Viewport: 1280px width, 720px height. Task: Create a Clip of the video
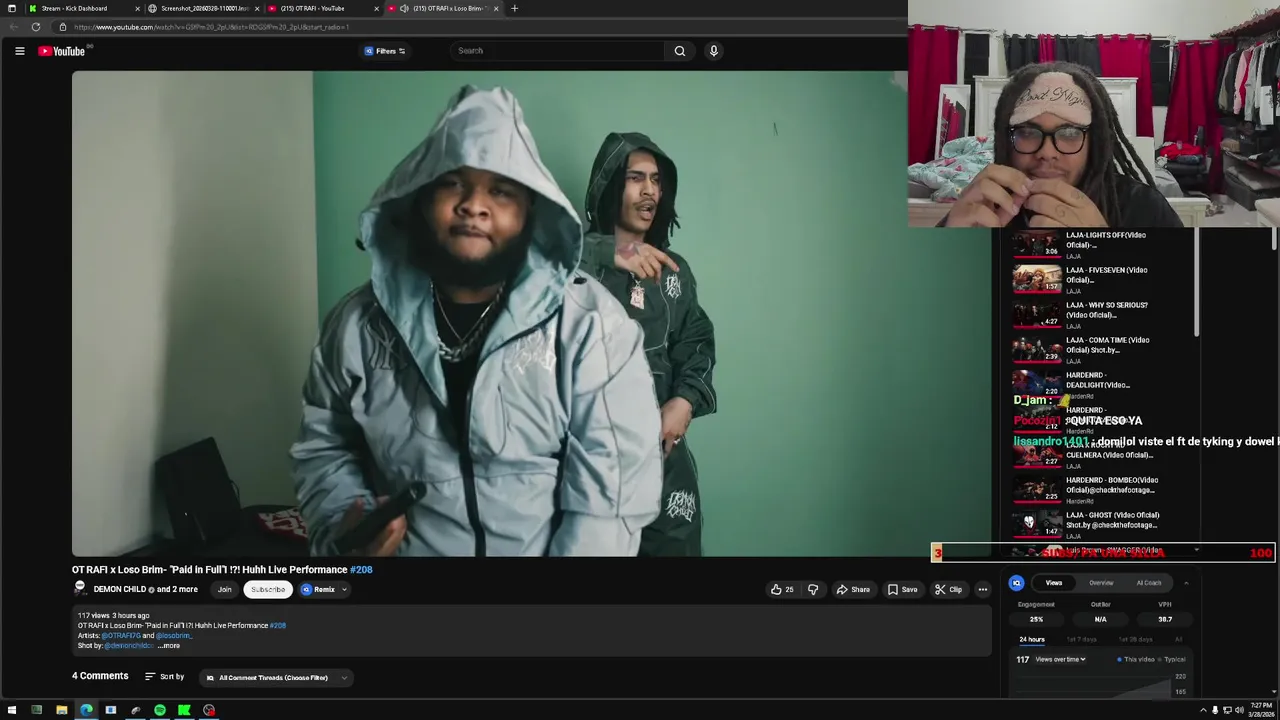point(948,590)
